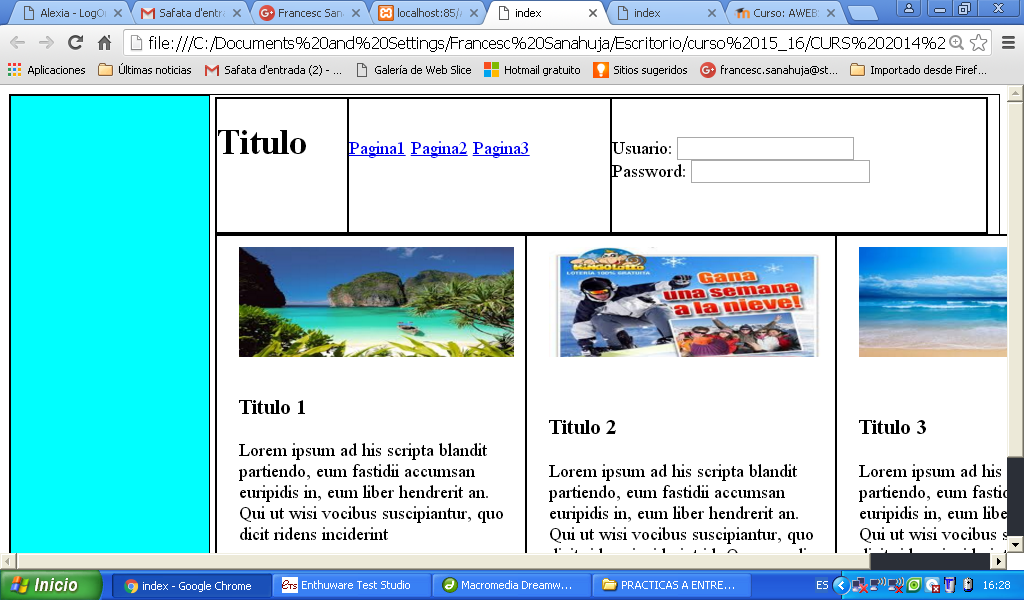
Task: Close the localhost:85 tab
Action: (x=474, y=13)
